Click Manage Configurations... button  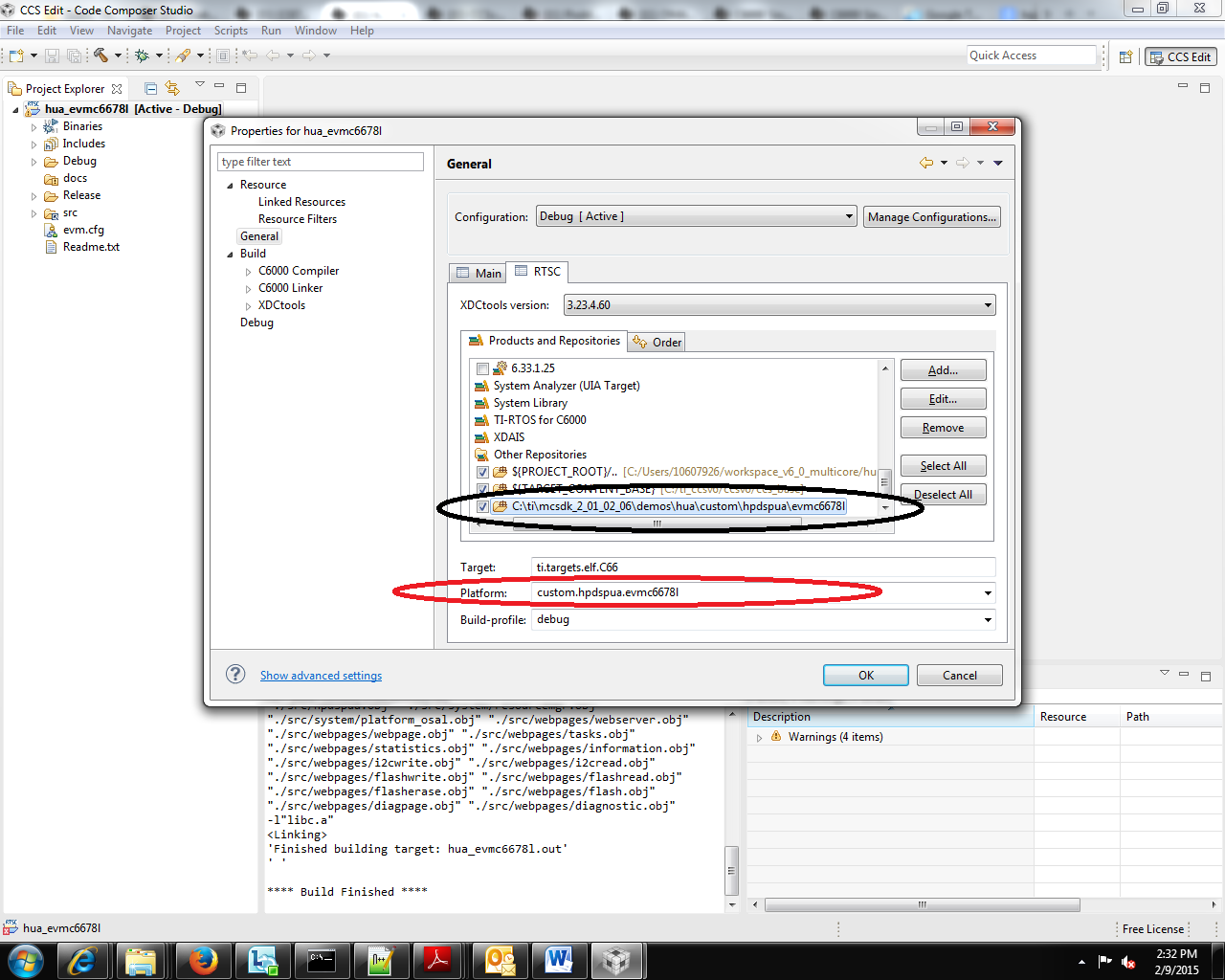[x=932, y=217]
